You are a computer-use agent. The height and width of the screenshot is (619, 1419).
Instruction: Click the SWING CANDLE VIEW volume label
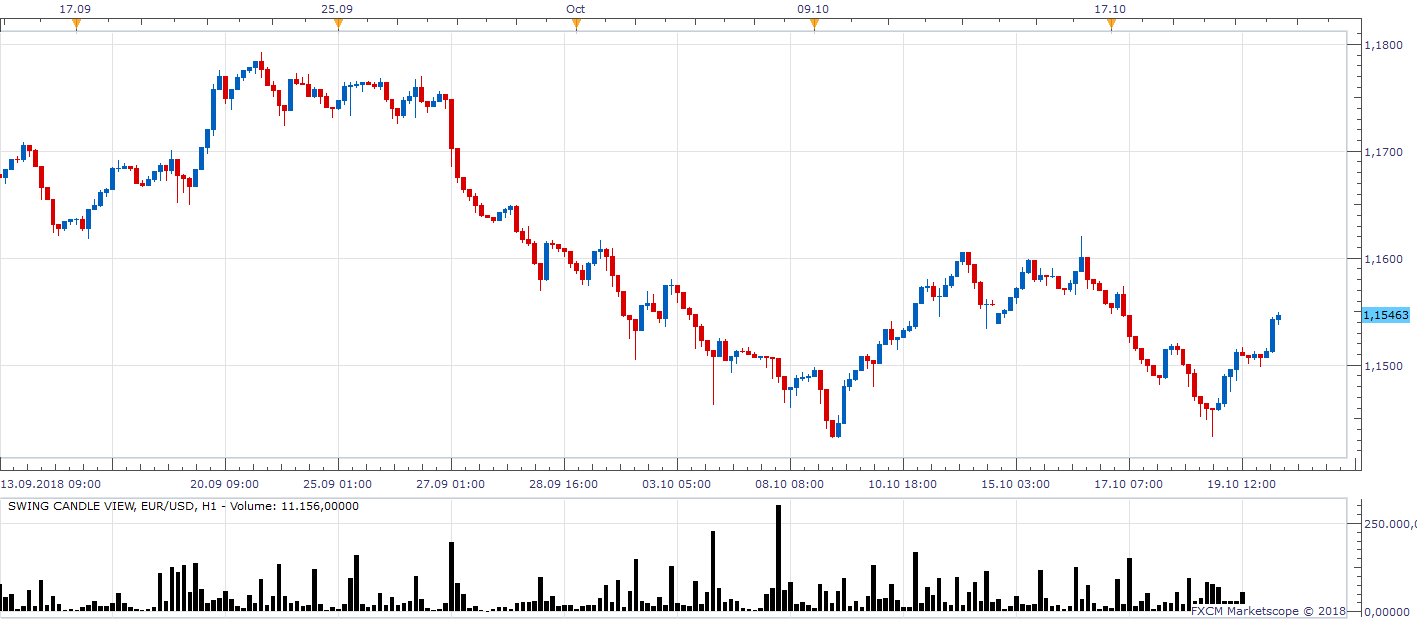pos(183,506)
